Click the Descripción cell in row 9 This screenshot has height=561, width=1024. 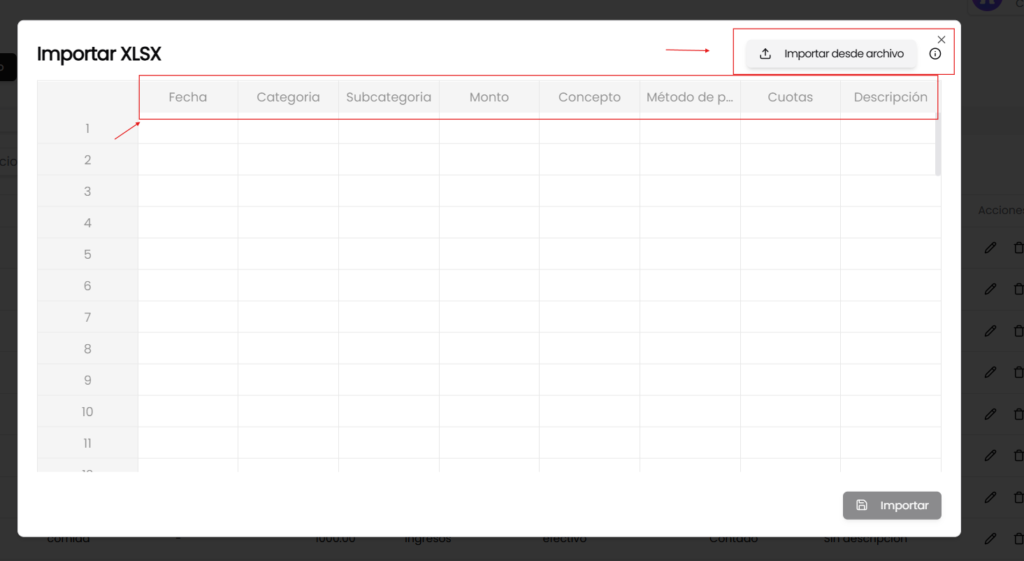[x=890, y=380]
